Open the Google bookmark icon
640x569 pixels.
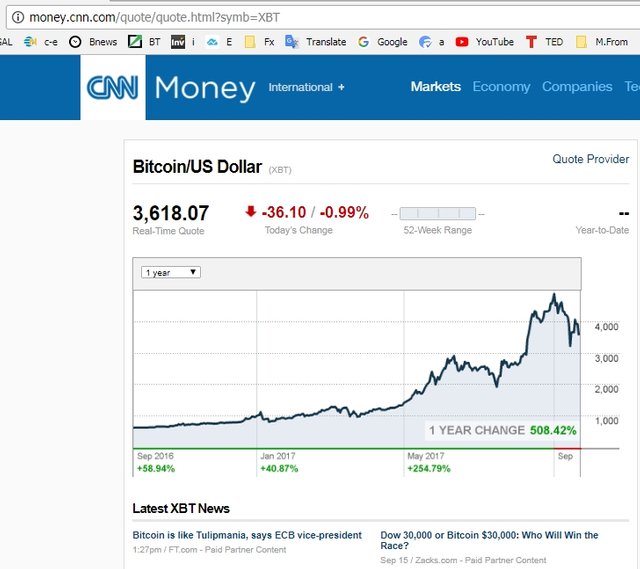pyautogui.click(x=363, y=42)
